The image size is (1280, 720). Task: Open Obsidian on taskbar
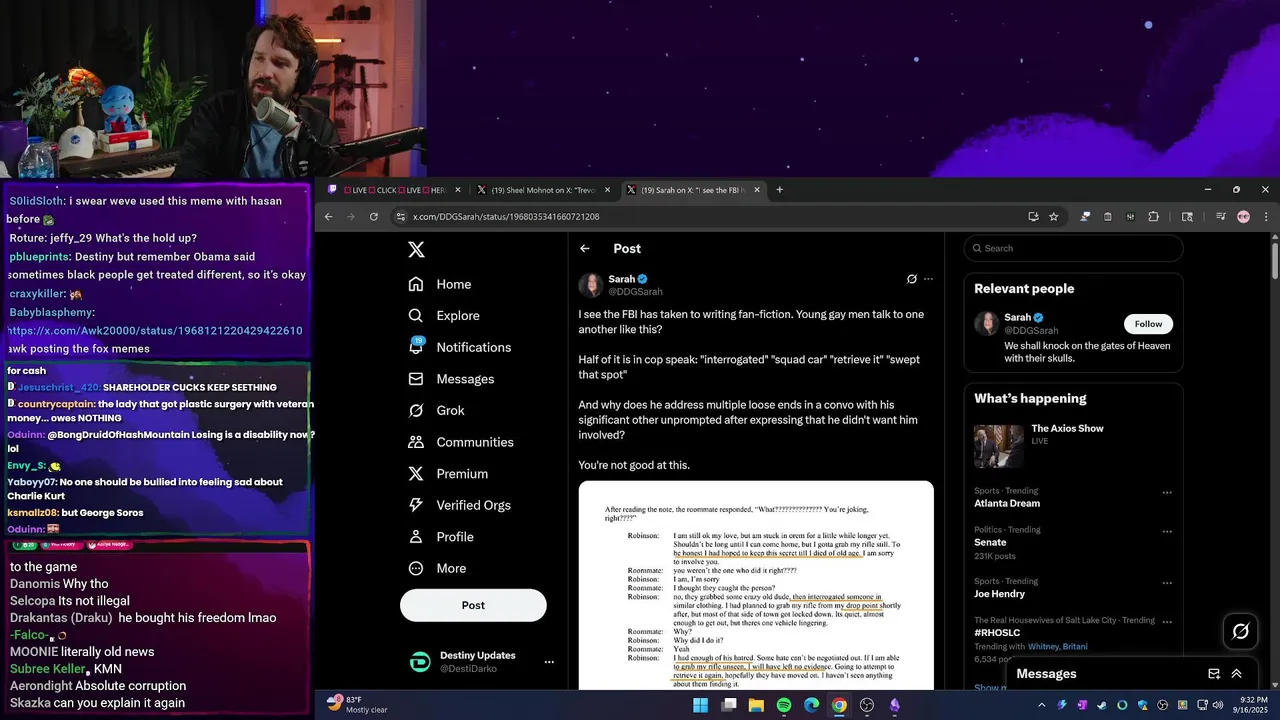coord(894,705)
